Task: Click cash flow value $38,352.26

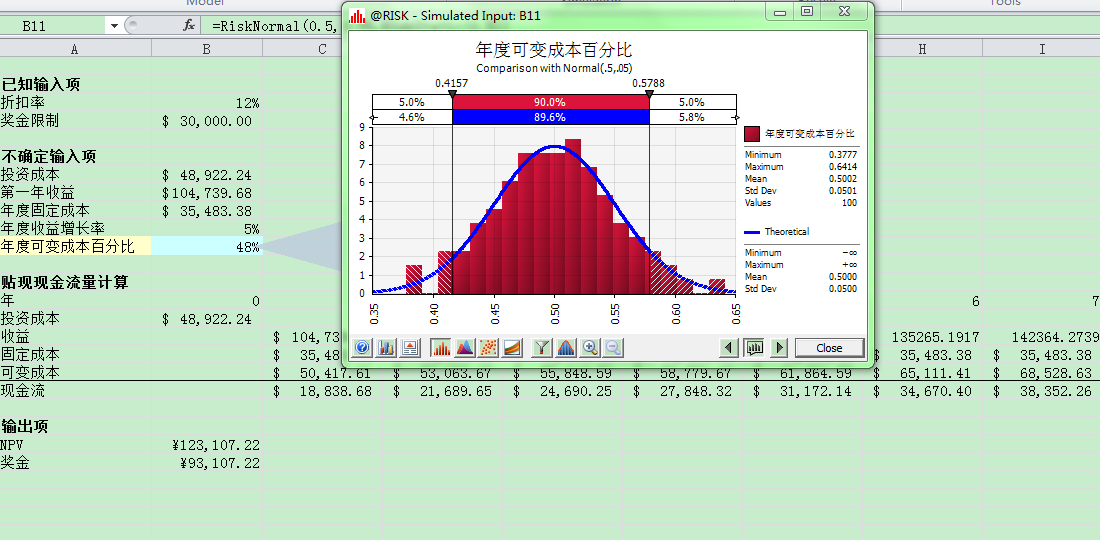Action: 1042,391
